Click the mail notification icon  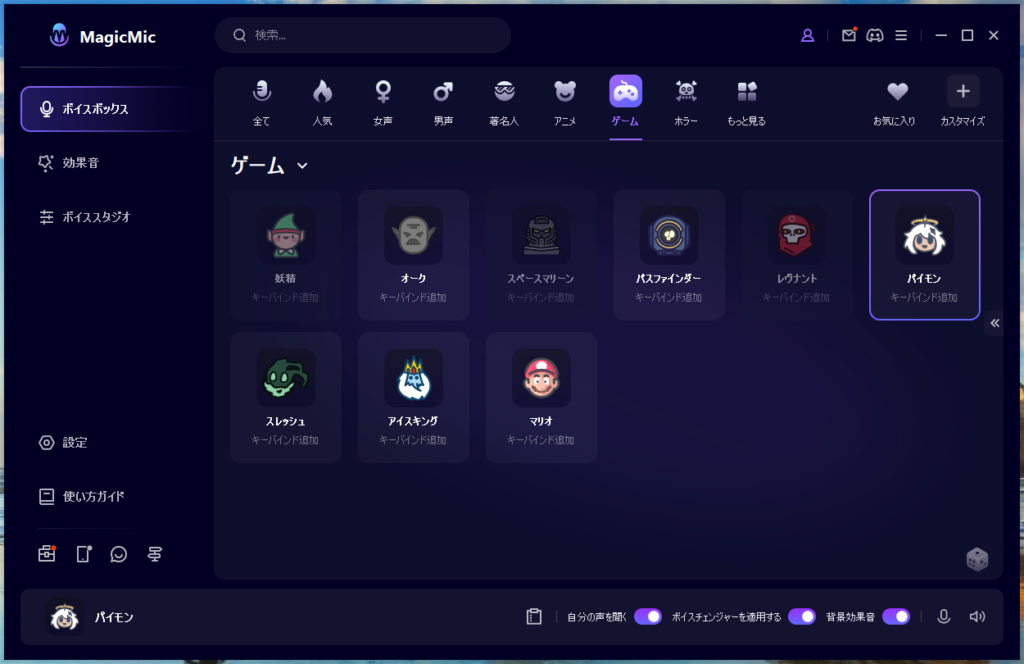(x=849, y=35)
